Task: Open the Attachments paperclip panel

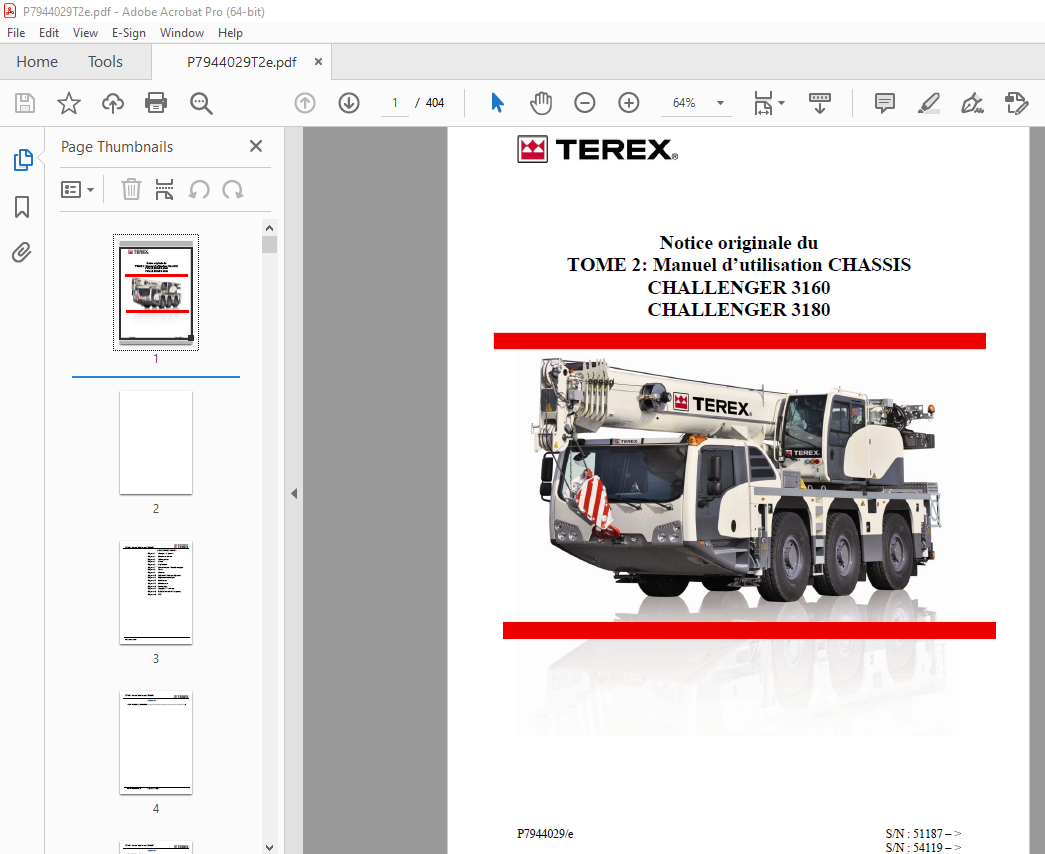Action: [x=22, y=253]
